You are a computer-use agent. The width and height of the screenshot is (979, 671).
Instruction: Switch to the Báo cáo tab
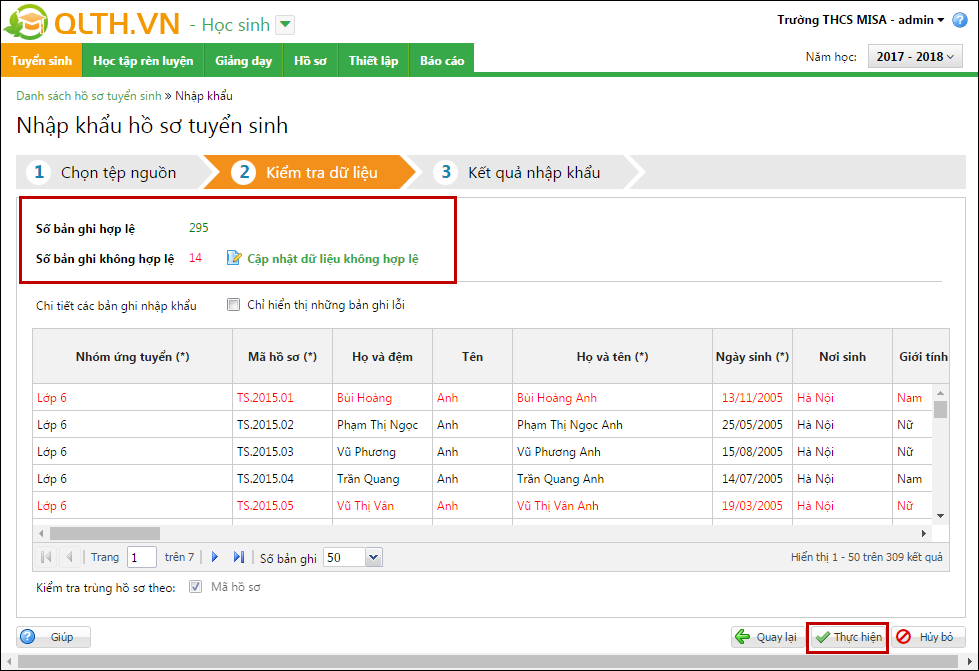click(x=441, y=61)
